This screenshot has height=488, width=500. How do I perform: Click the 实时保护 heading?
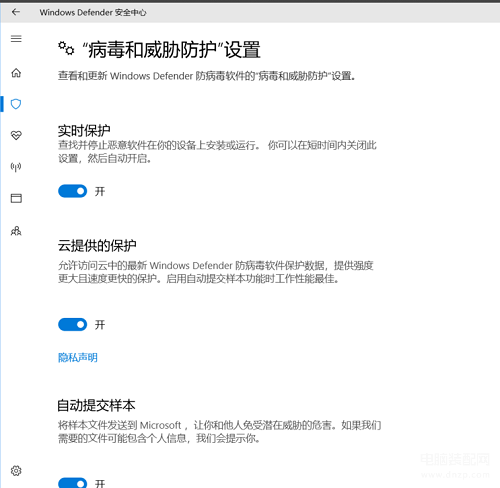point(84,130)
